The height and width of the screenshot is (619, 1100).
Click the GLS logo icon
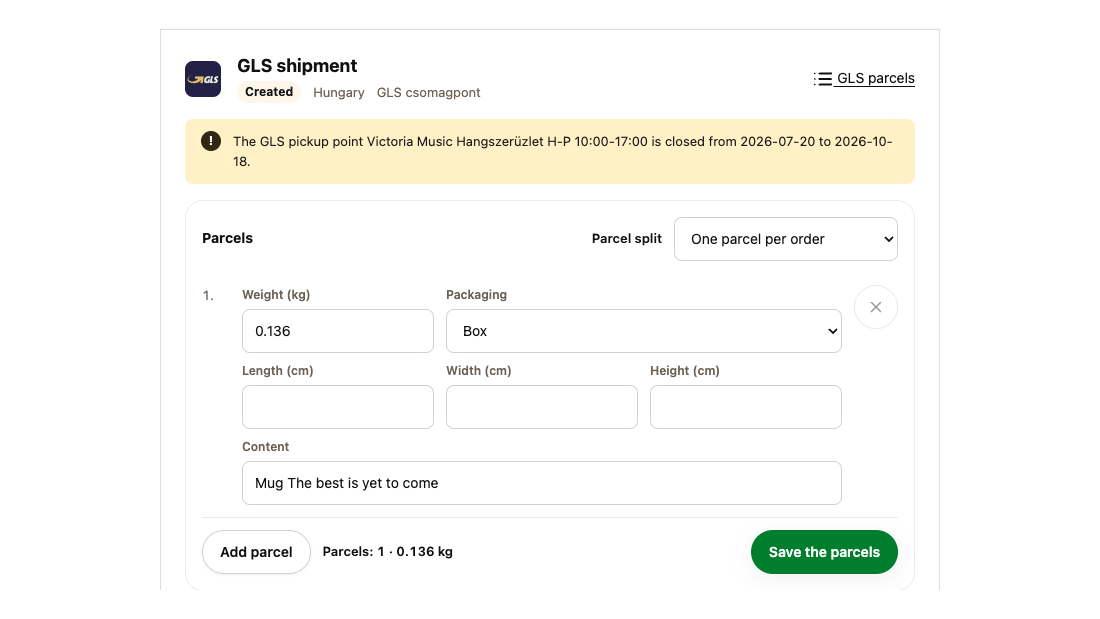[203, 79]
